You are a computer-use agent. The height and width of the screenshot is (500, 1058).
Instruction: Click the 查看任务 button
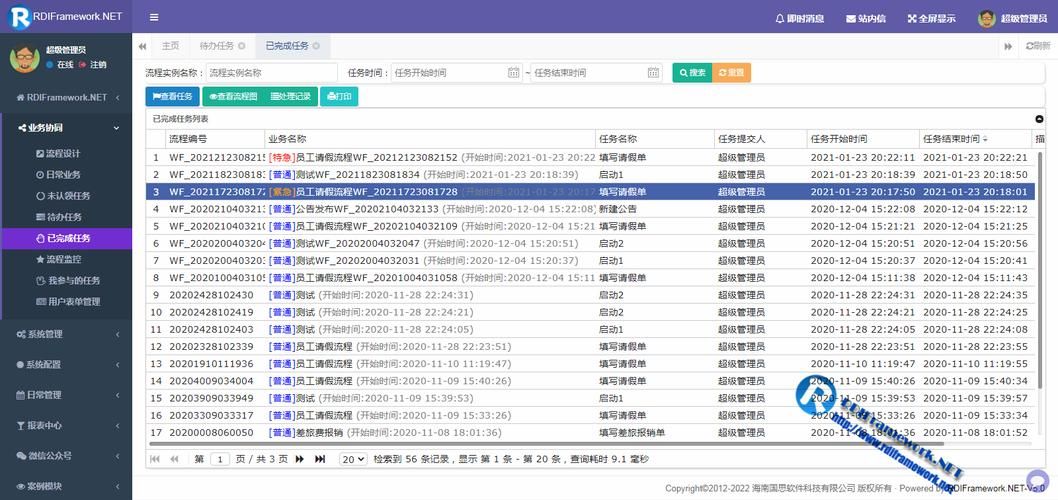point(173,96)
